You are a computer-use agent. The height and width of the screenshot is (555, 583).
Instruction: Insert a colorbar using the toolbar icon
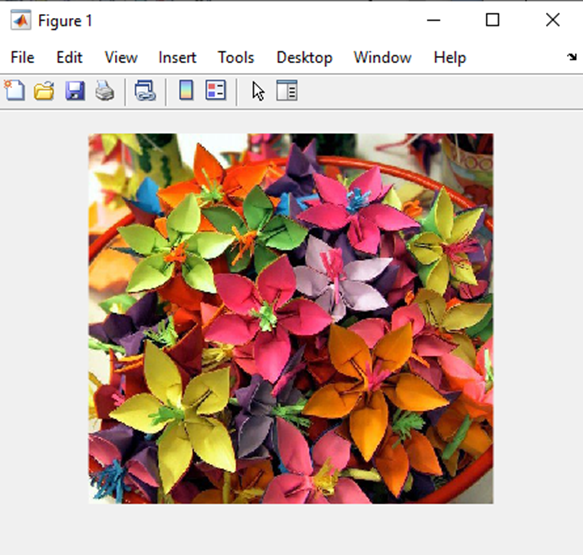(186, 90)
